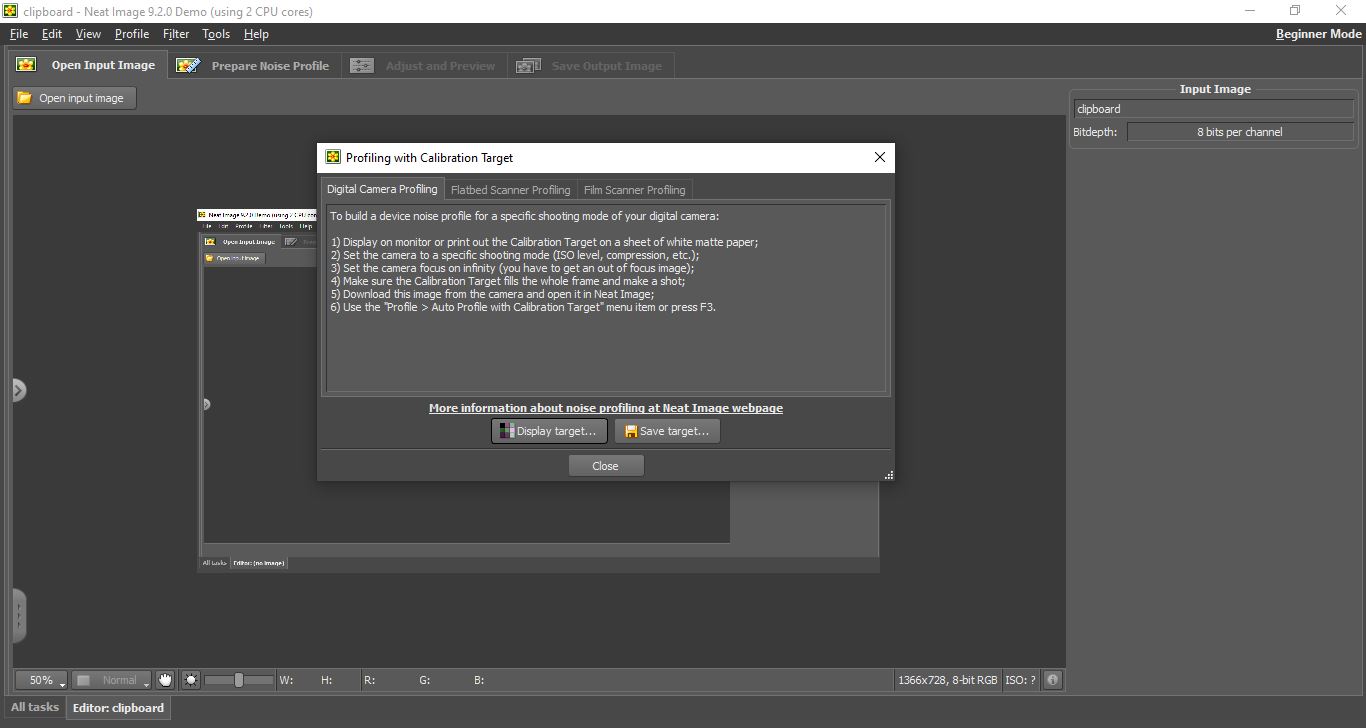This screenshot has height=728, width=1366.
Task: Open the Profile menu
Action: click(x=132, y=34)
